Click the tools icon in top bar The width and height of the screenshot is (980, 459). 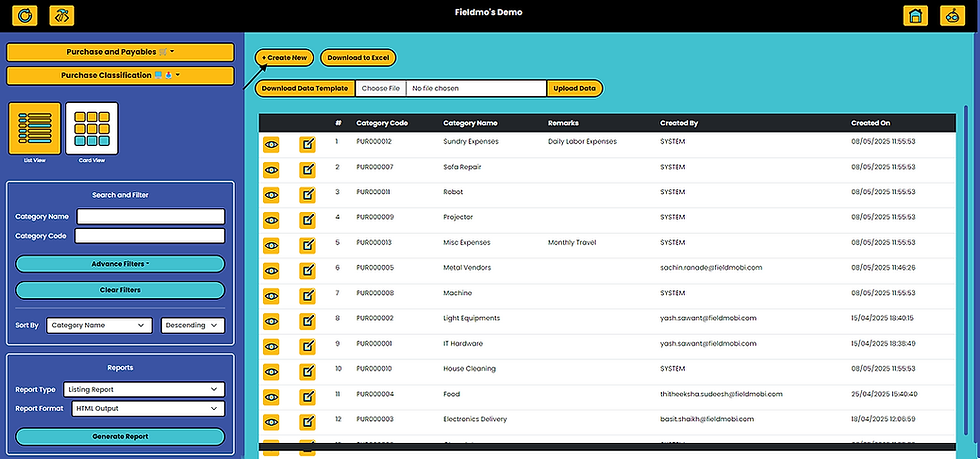pos(61,16)
